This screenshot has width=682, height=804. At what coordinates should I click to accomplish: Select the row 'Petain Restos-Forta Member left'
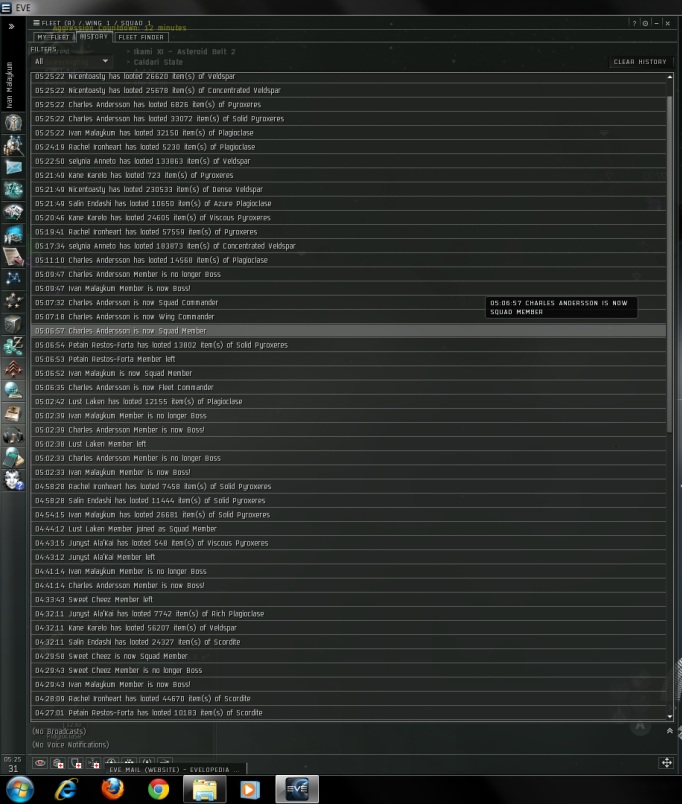click(x=348, y=359)
